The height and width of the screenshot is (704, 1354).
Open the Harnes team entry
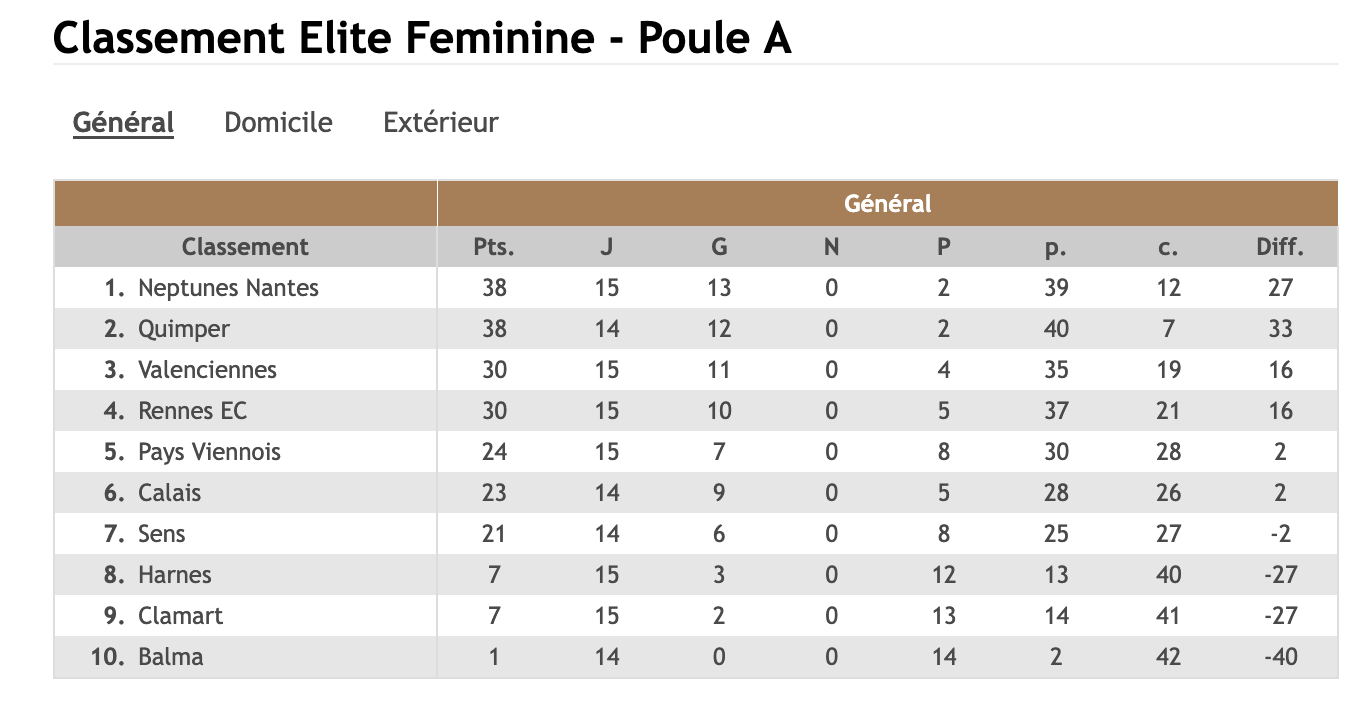(175, 575)
